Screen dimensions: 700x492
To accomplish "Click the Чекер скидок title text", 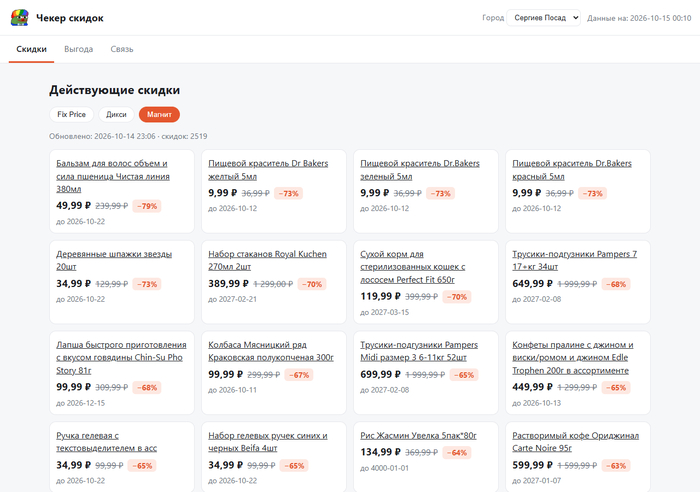I will click(70, 18).
